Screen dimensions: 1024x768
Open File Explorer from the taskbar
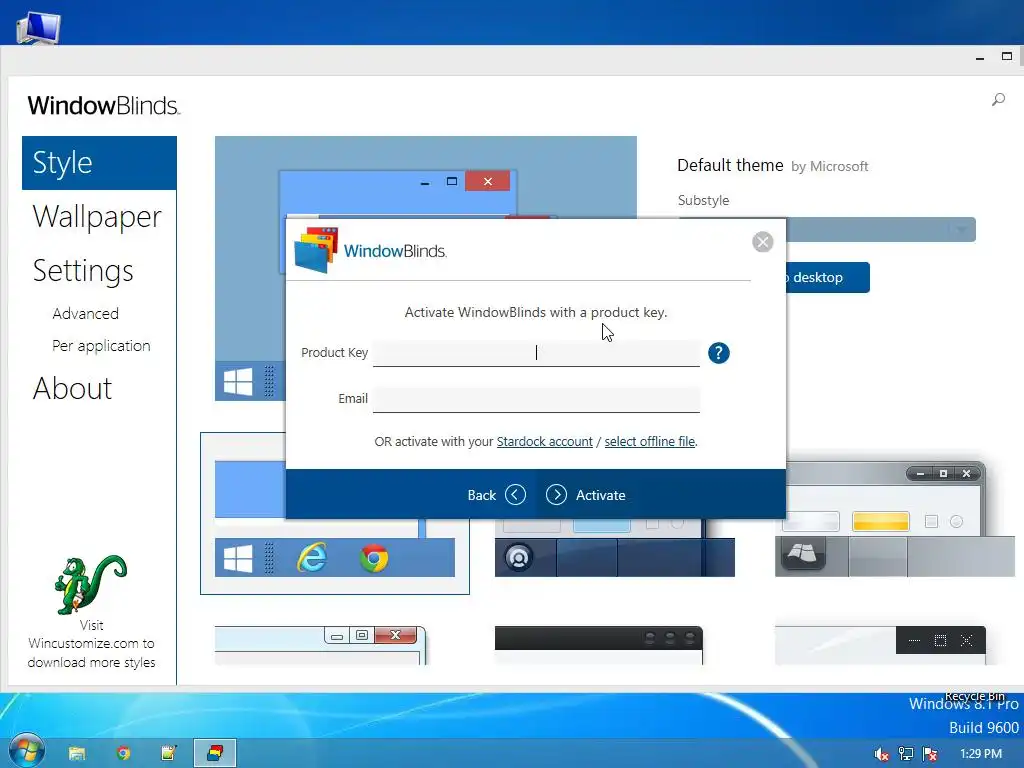pyautogui.click(x=77, y=754)
